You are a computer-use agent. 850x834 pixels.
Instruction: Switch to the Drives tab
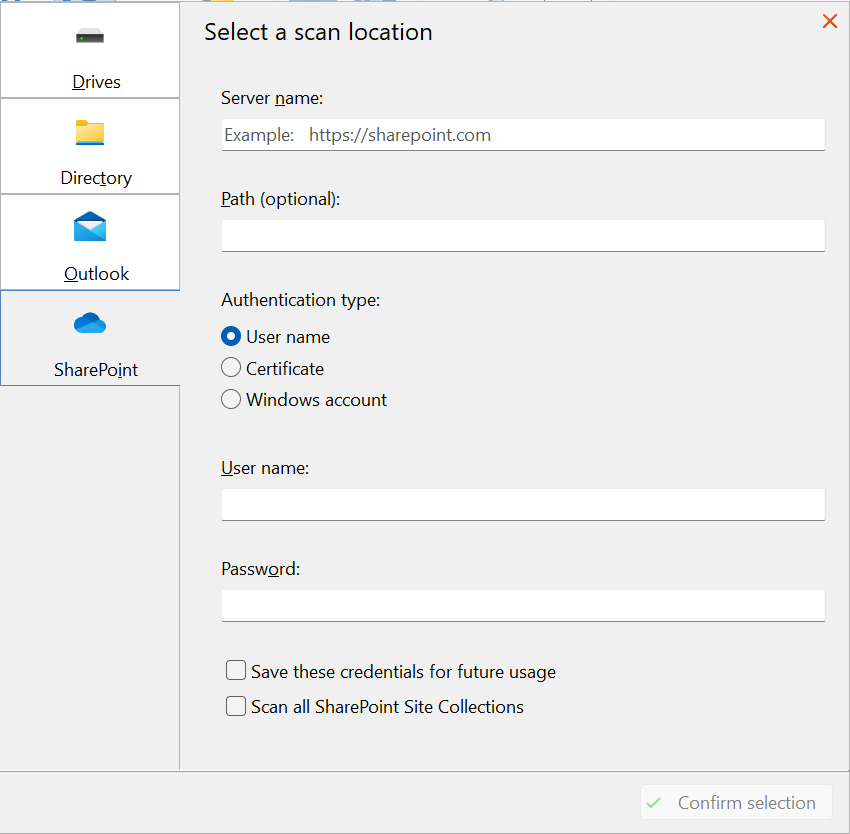pos(89,50)
